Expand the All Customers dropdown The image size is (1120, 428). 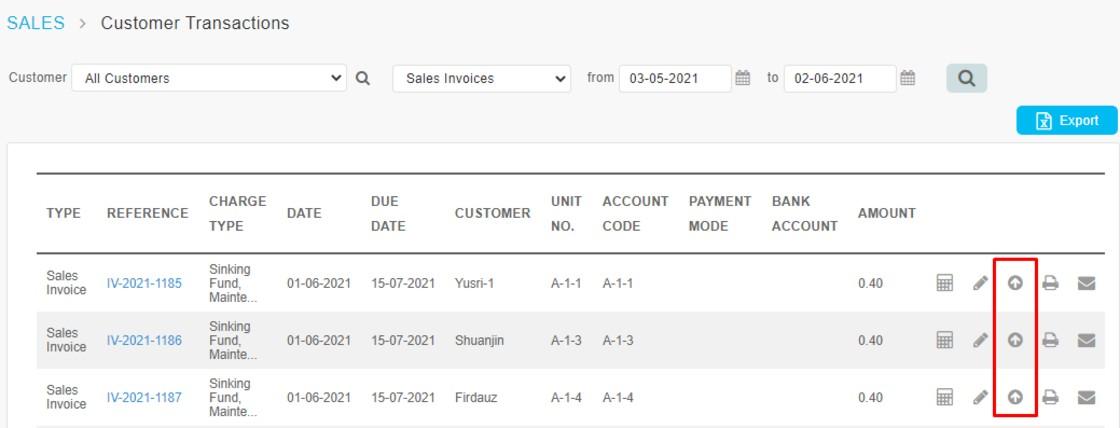click(209, 78)
